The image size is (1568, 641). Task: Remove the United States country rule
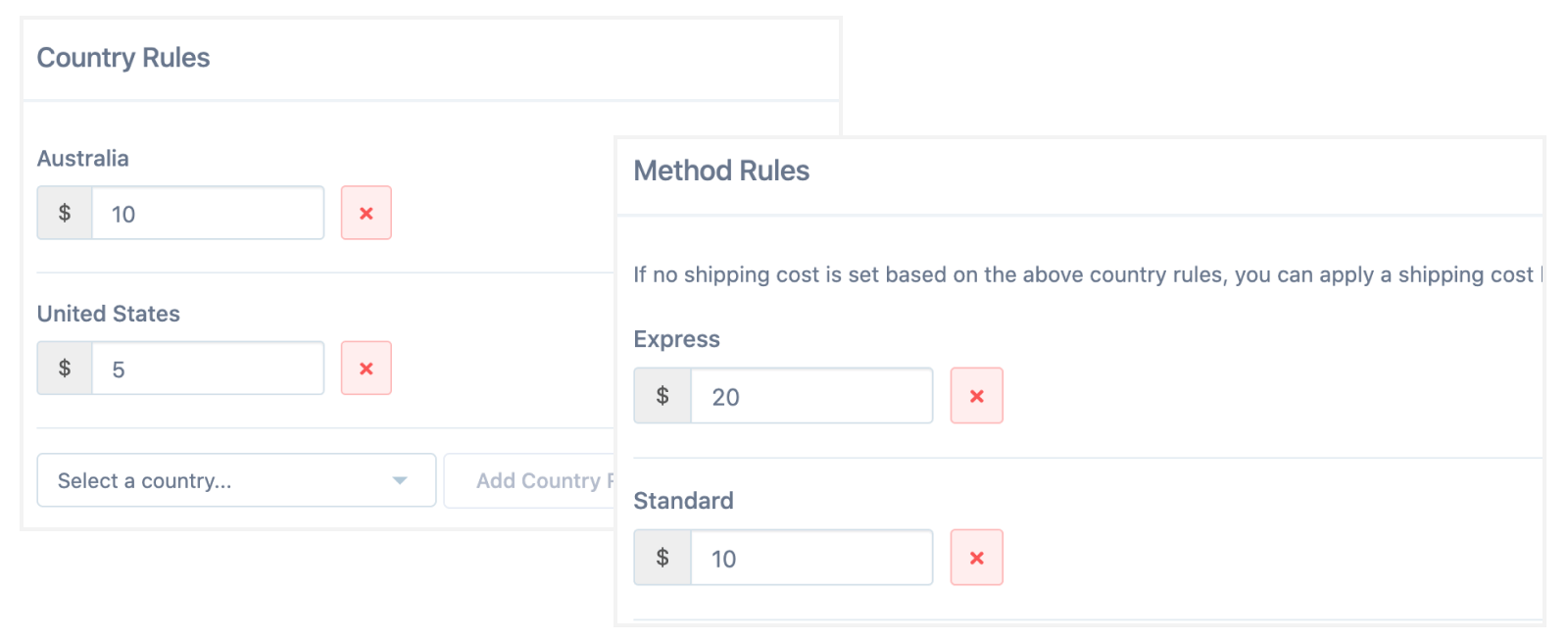click(x=367, y=369)
